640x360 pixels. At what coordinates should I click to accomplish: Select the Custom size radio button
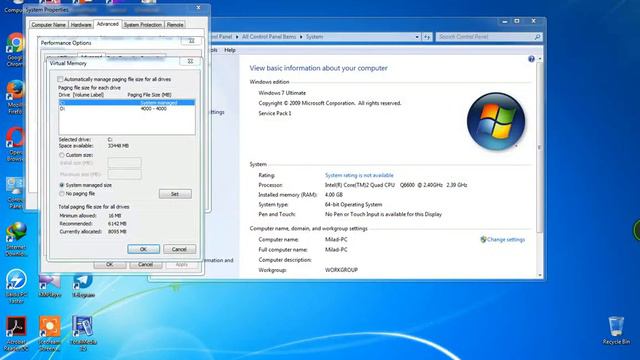[x=62, y=155]
